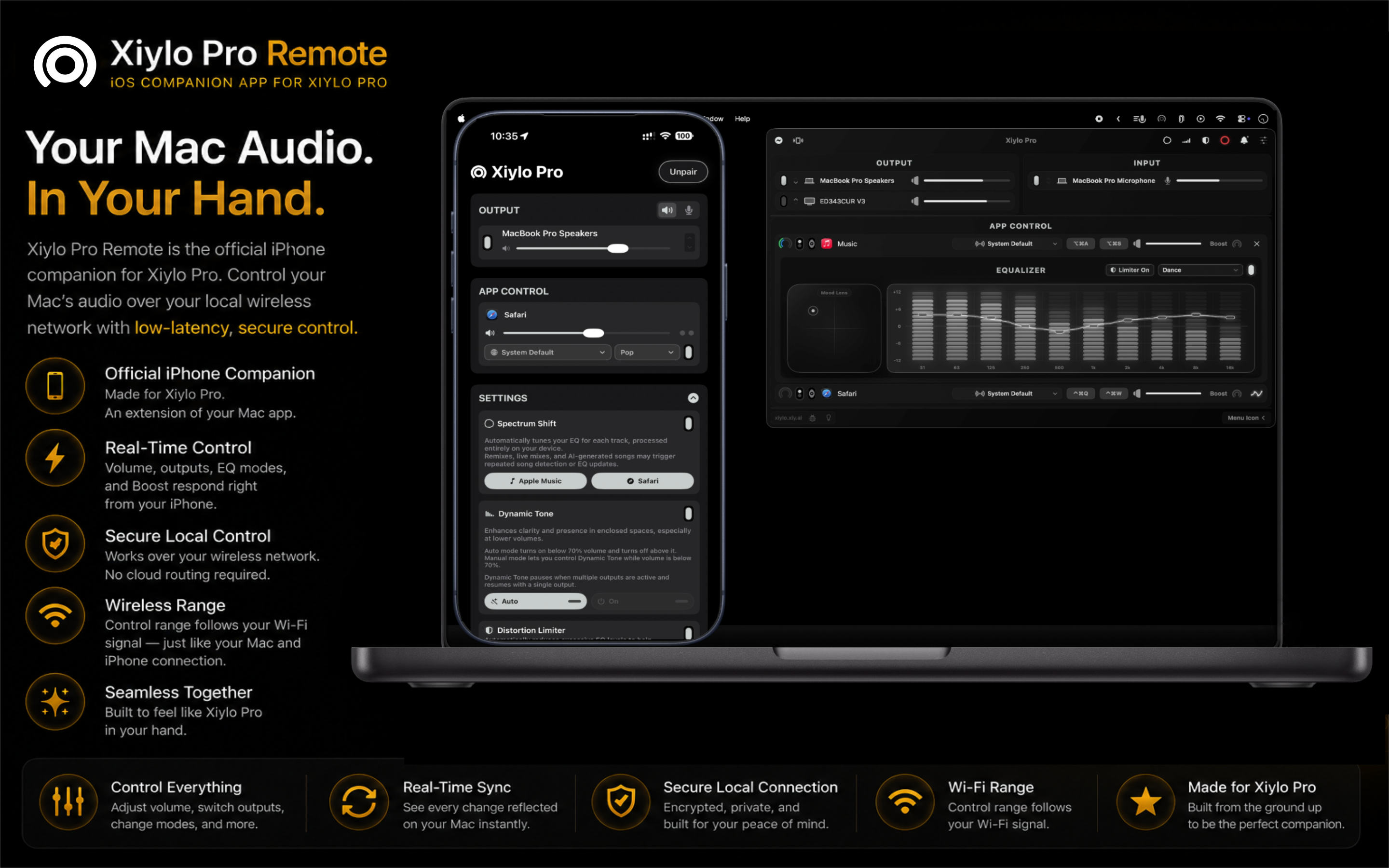Toggle the Spectrum Shift switch
The height and width of the screenshot is (868, 1389).
[x=688, y=424]
